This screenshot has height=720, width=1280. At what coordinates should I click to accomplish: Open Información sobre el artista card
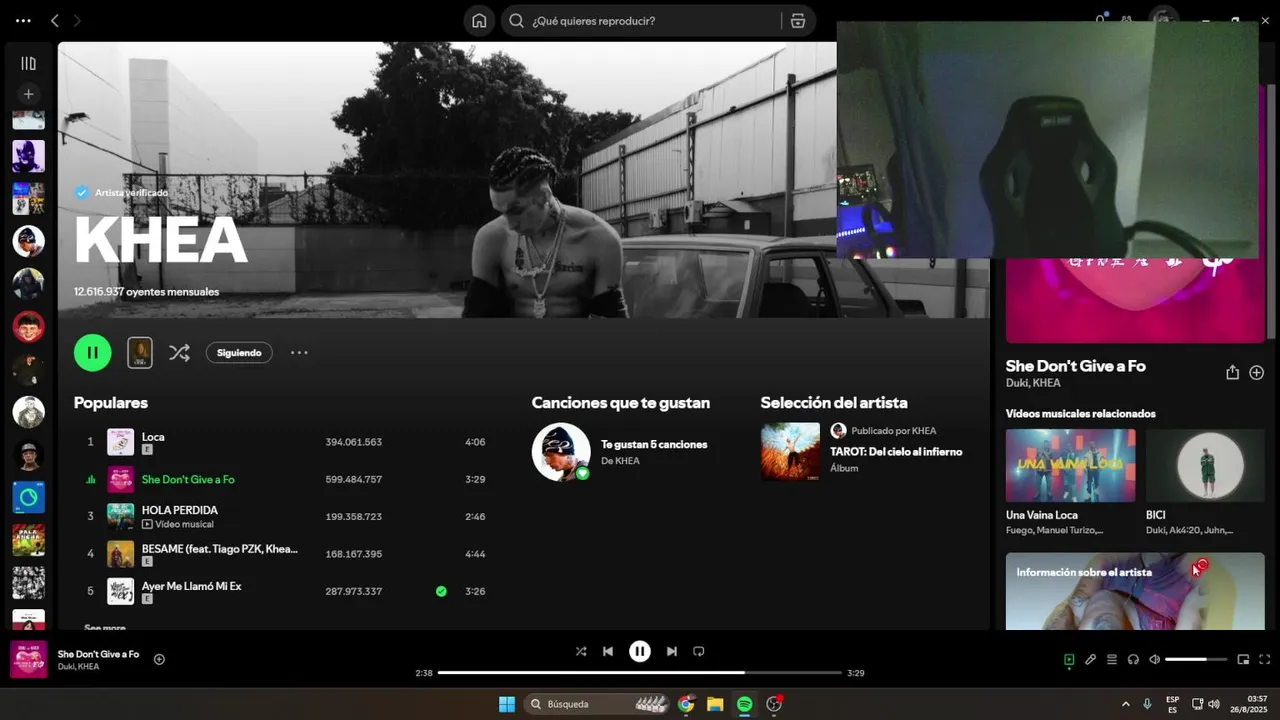[x=1135, y=591]
